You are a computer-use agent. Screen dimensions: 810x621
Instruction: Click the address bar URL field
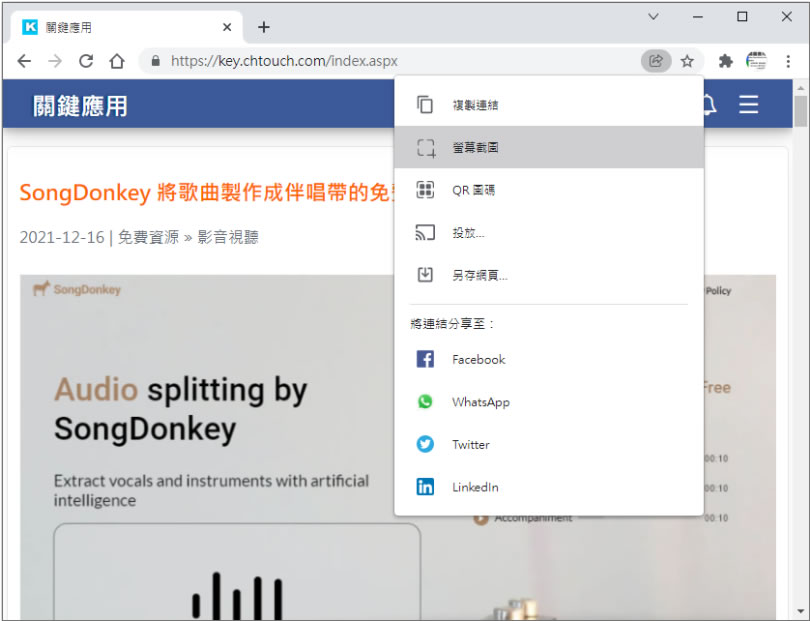400,61
